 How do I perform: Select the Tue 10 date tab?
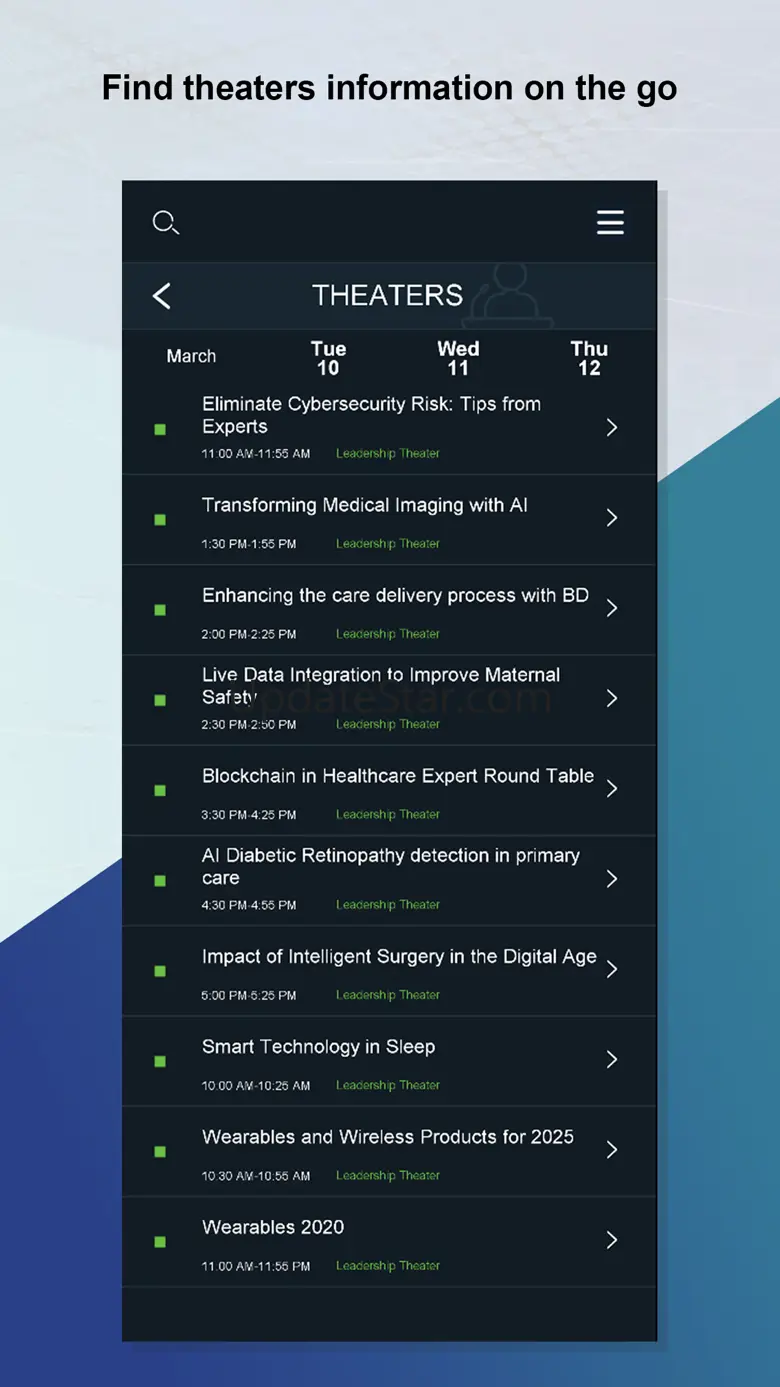coord(328,358)
